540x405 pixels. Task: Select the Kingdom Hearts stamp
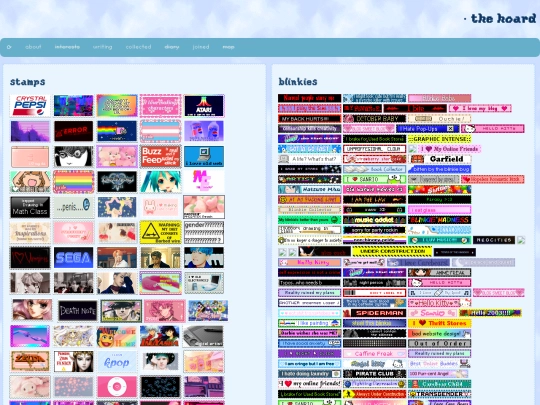[117, 181]
